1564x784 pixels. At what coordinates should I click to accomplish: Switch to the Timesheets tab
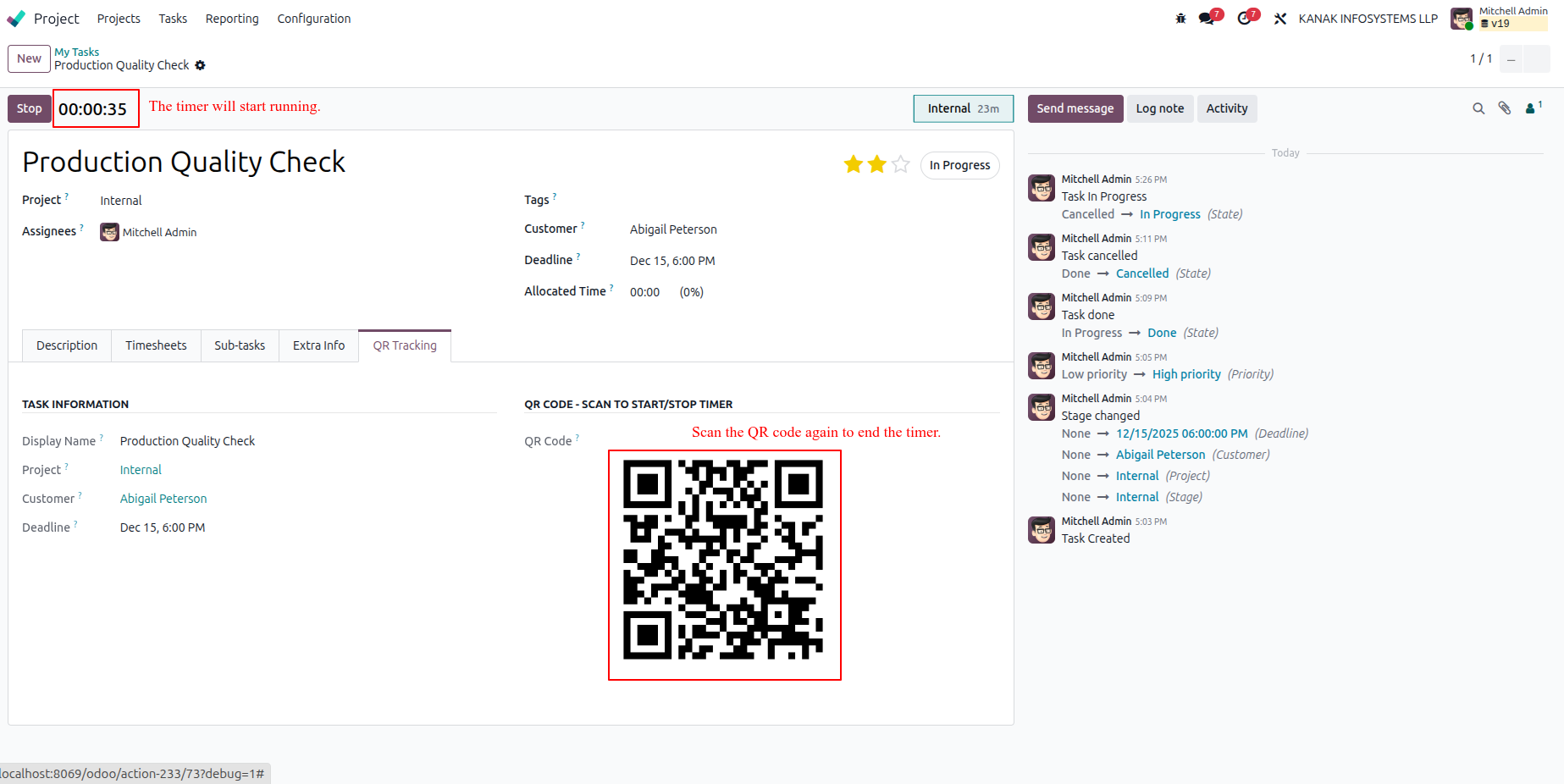(156, 345)
